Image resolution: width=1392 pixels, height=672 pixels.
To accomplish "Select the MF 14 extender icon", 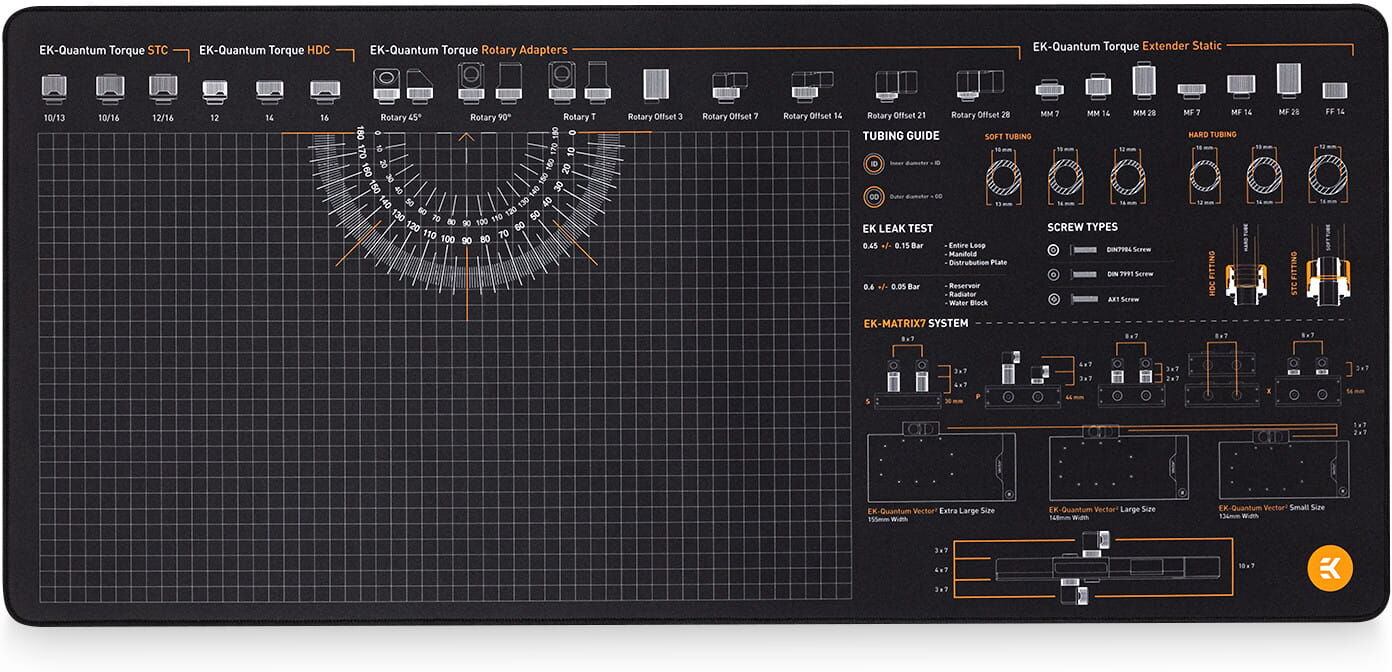I will pos(1241,86).
